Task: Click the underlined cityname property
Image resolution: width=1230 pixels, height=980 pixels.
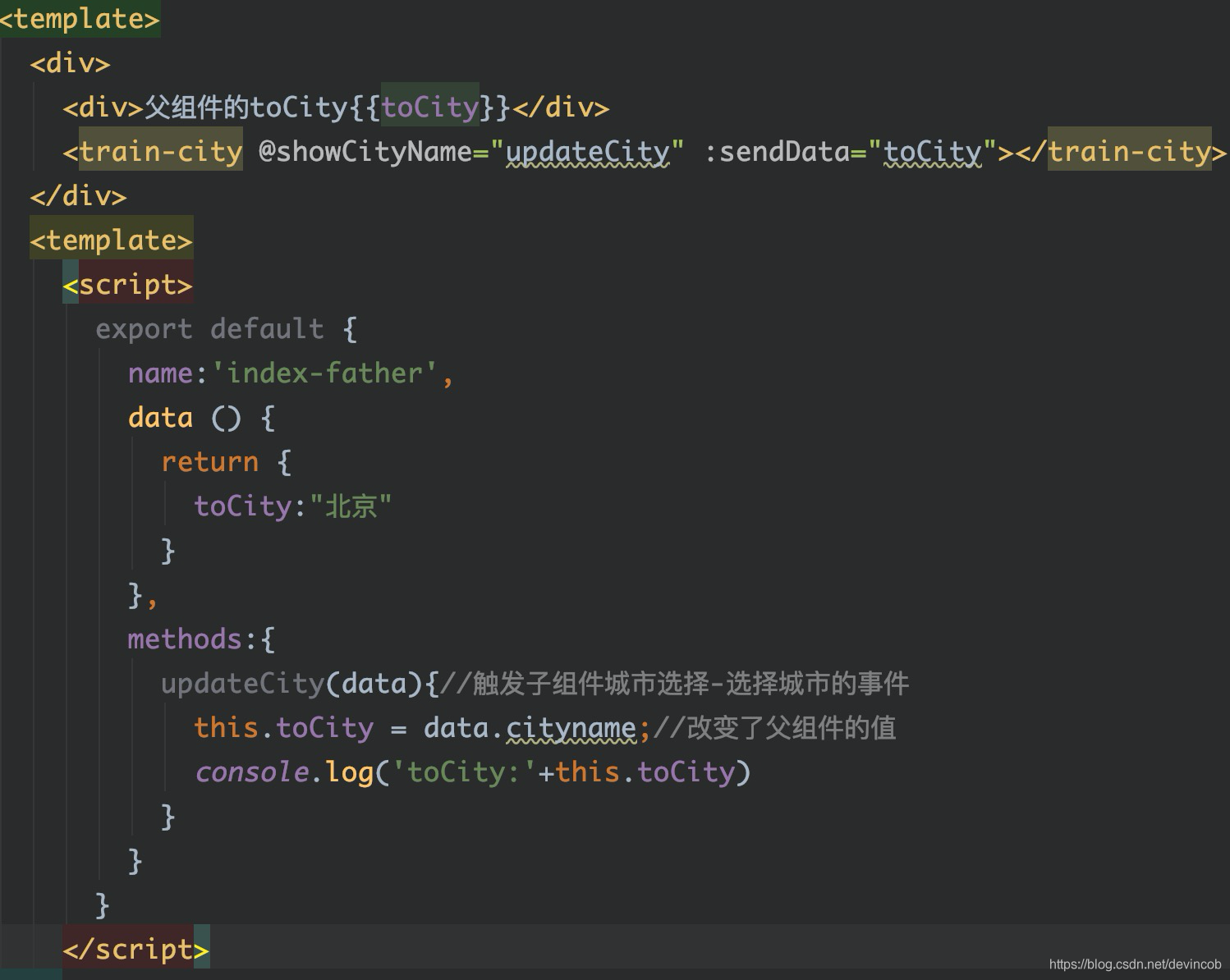Action: pyautogui.click(x=571, y=728)
